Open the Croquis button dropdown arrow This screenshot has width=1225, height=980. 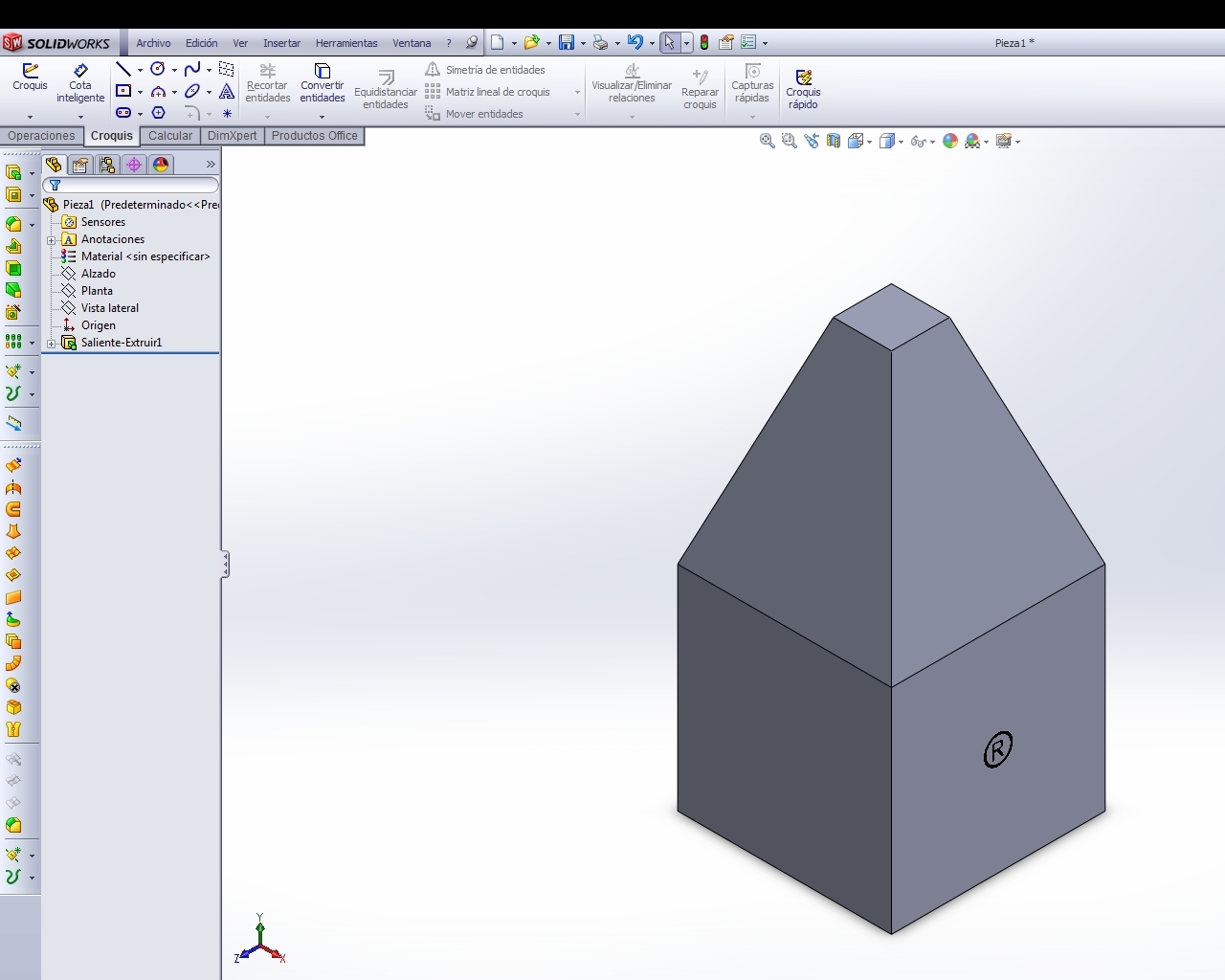(x=30, y=117)
